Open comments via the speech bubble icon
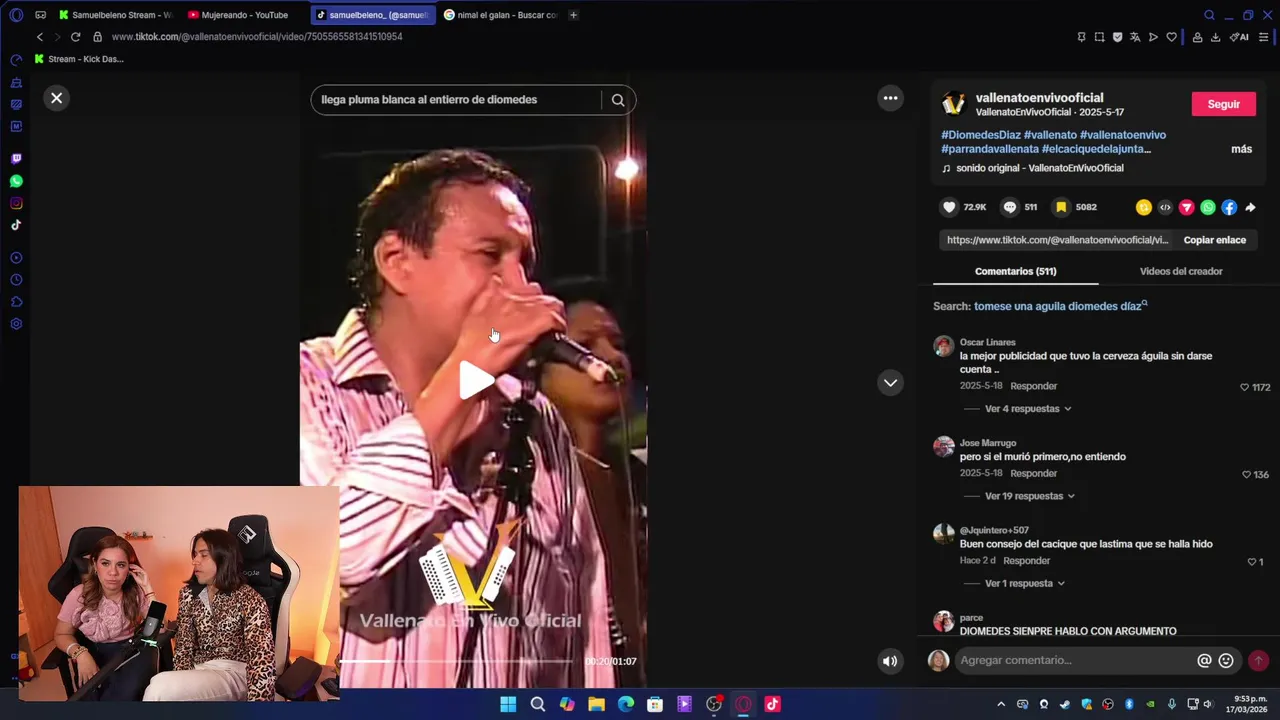This screenshot has width=1280, height=720. click(x=1010, y=207)
